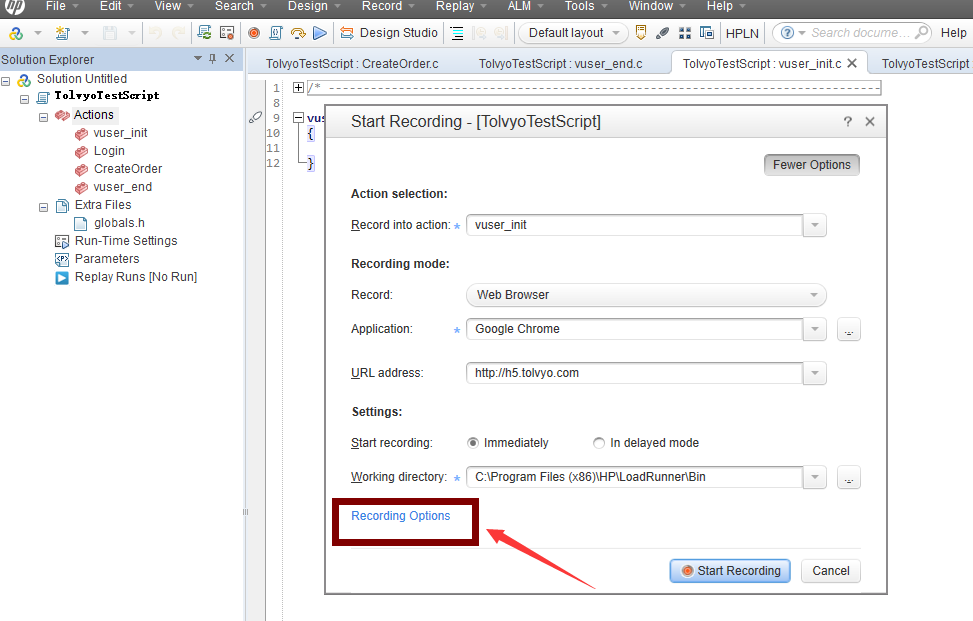Click the window layout icon before HPLN

click(707, 32)
